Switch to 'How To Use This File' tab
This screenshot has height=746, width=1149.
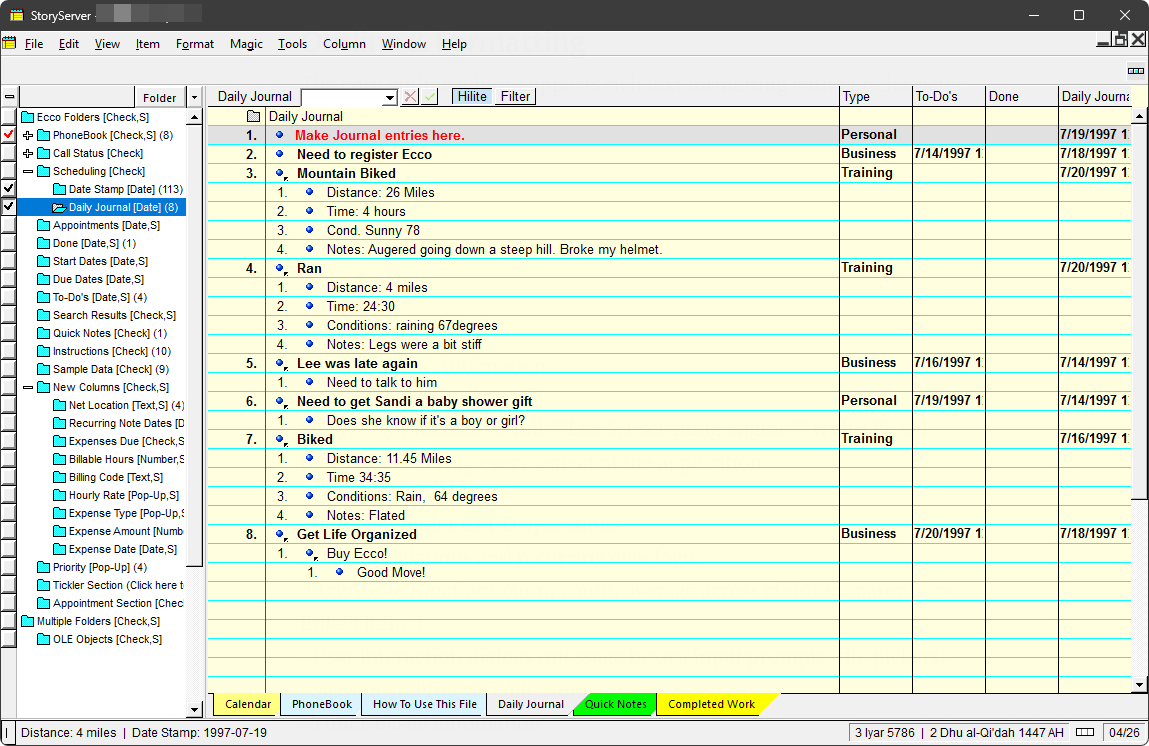tap(425, 704)
